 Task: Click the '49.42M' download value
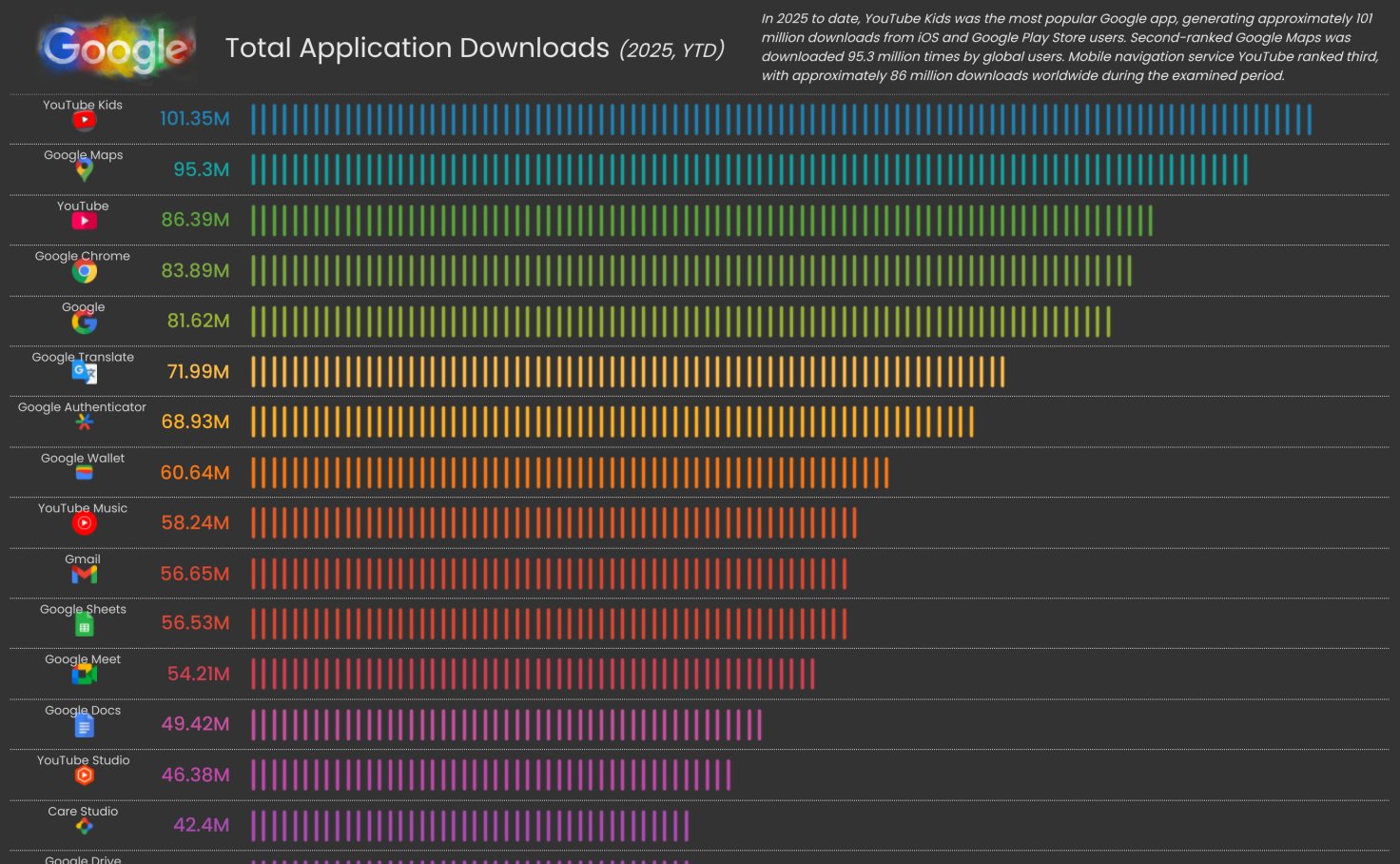196,724
